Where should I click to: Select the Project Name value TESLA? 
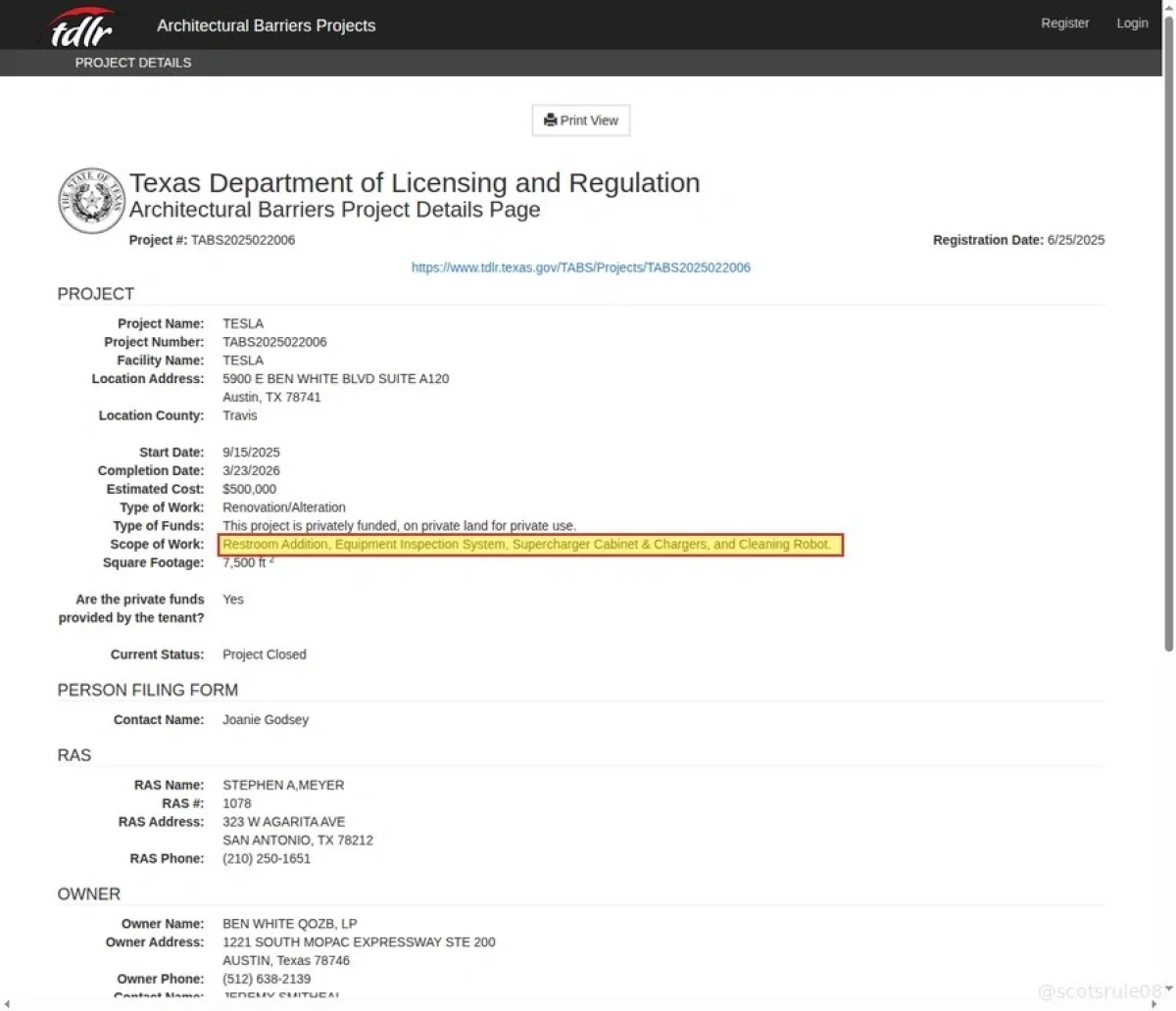(243, 323)
